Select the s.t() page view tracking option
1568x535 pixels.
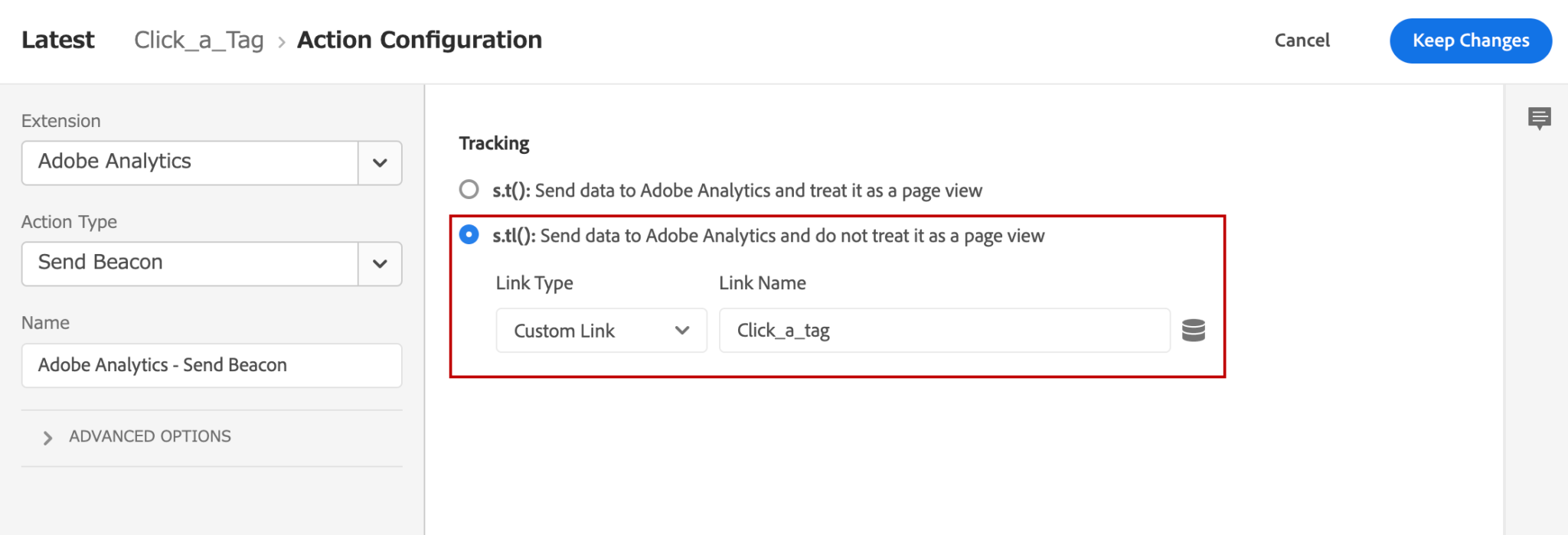(x=469, y=190)
